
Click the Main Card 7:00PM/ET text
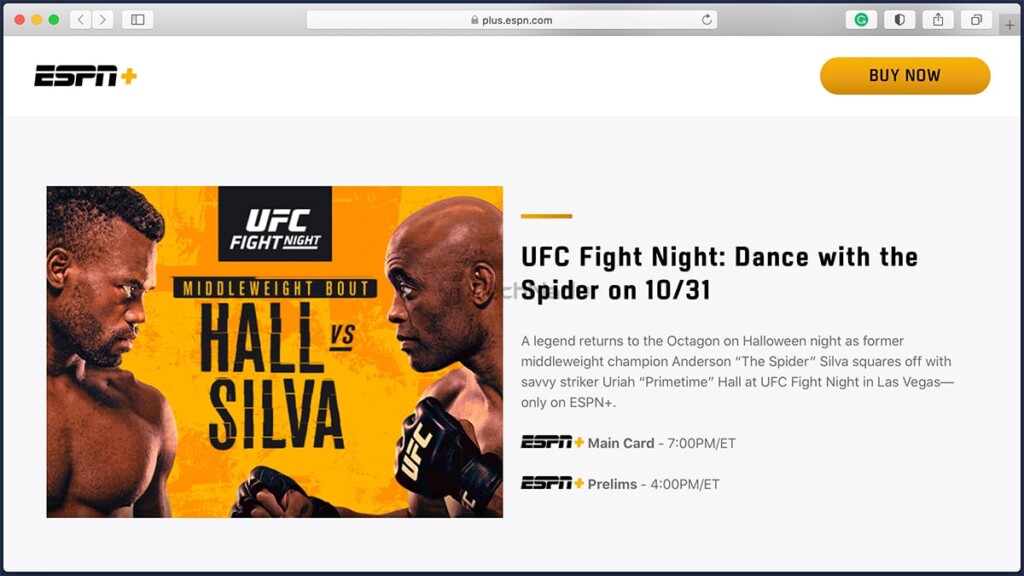[662, 443]
